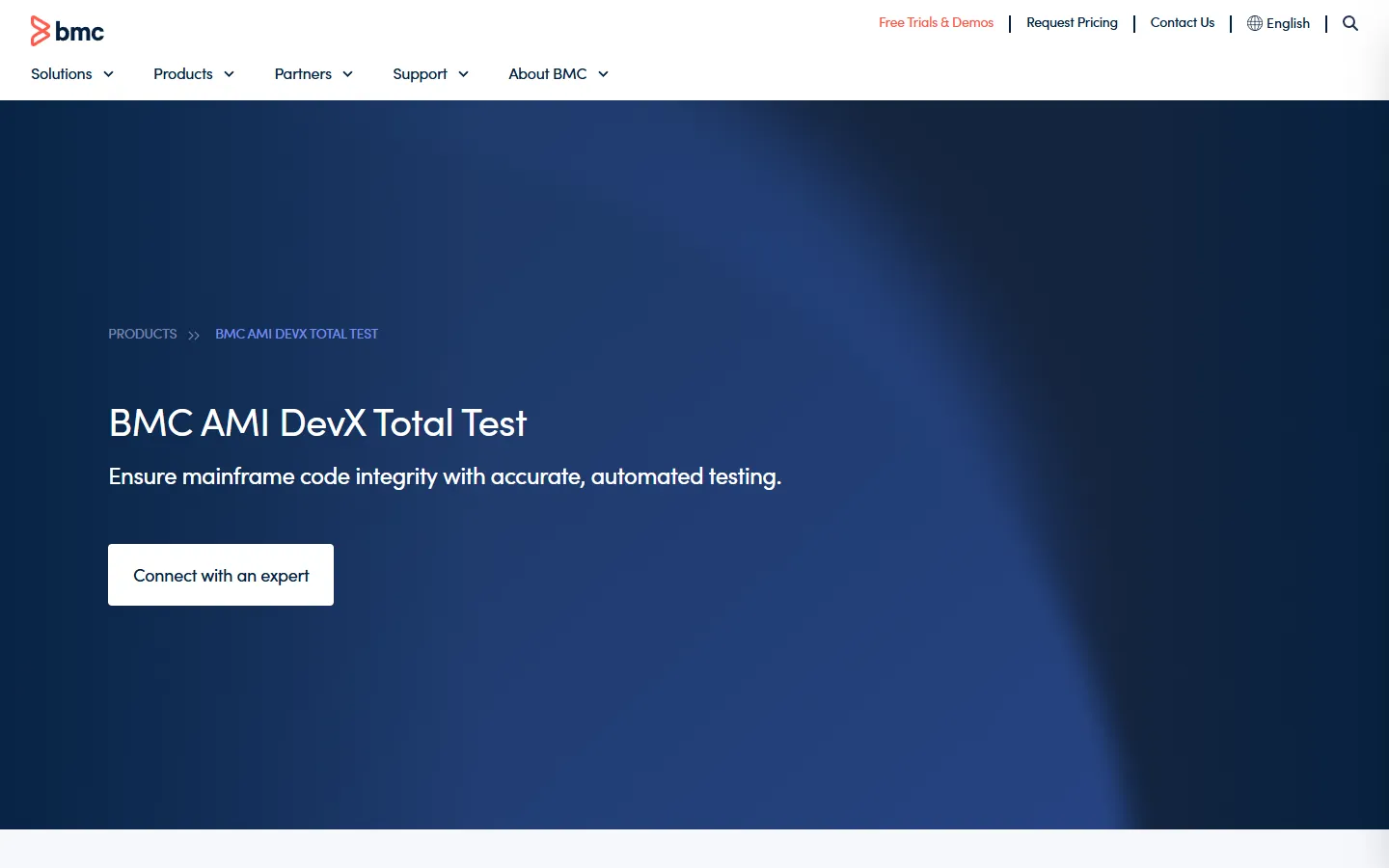
Task: Expand the Partners menu chevron
Action: coord(347,74)
